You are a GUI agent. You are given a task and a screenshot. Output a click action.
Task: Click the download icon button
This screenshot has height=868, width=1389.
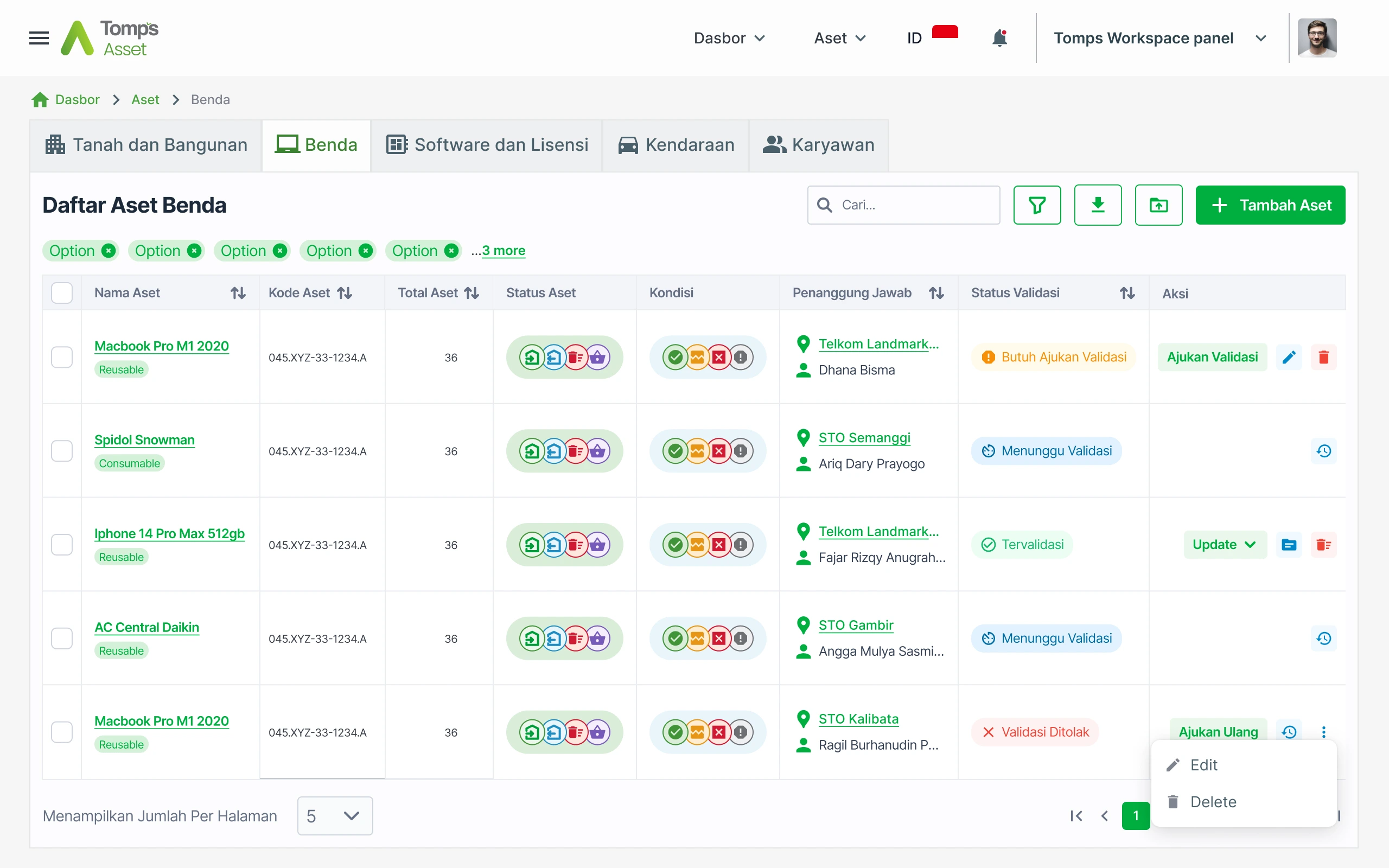point(1098,205)
